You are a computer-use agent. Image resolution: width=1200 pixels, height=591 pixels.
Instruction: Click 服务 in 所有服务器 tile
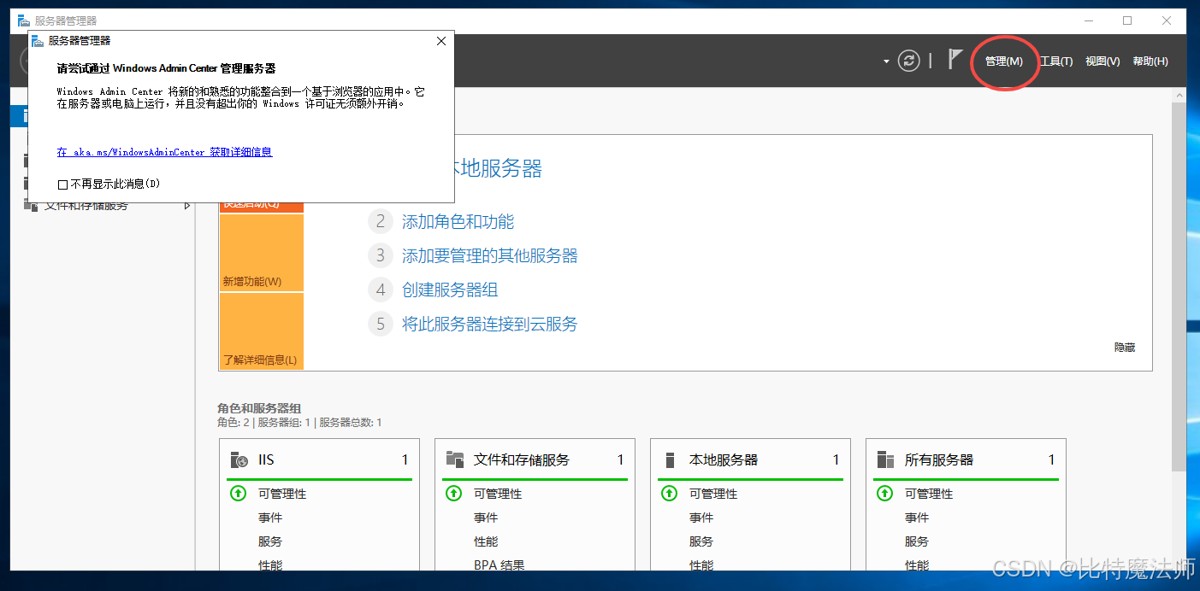917,542
